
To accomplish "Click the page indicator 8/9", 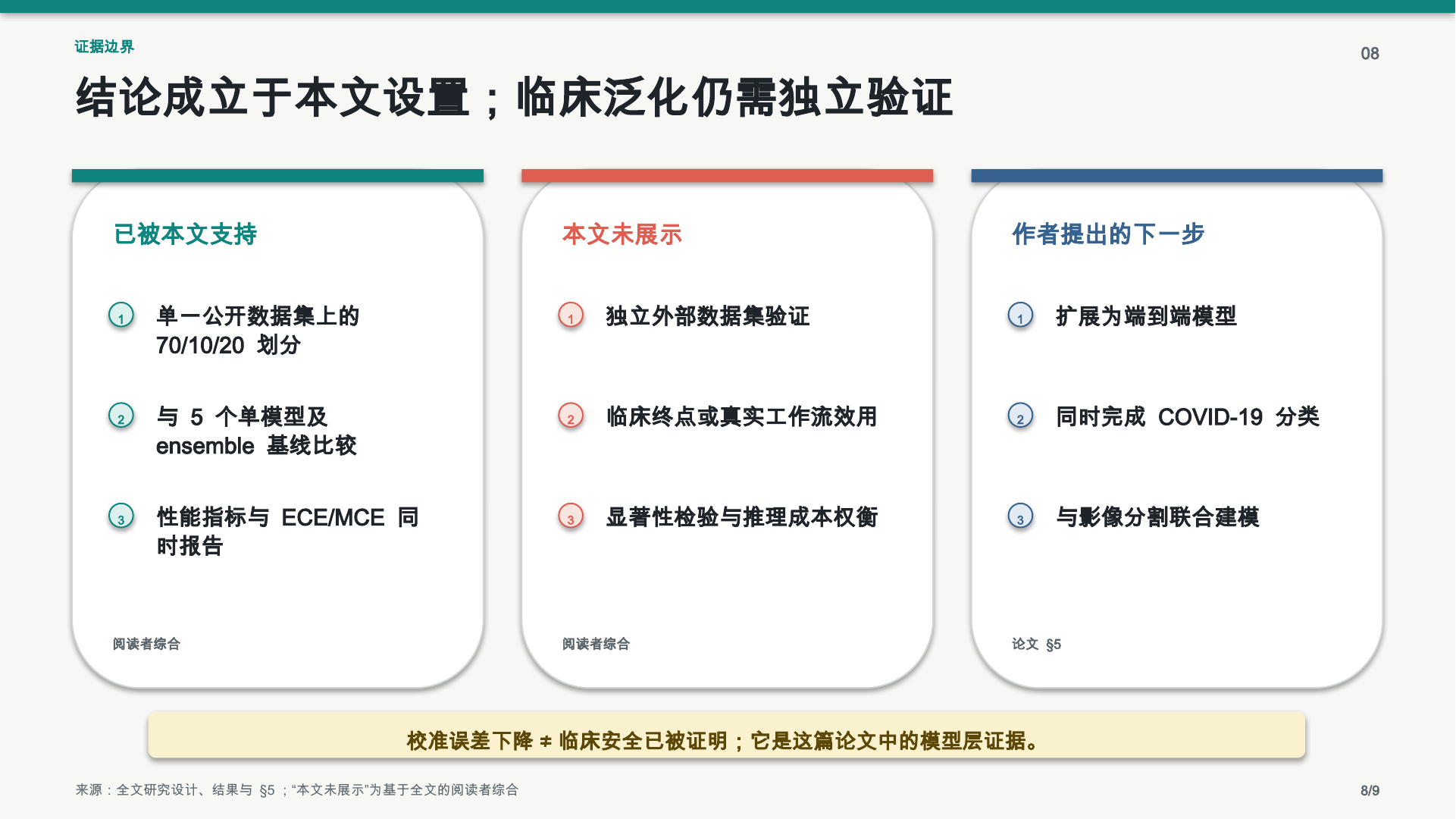I will point(1370,790).
